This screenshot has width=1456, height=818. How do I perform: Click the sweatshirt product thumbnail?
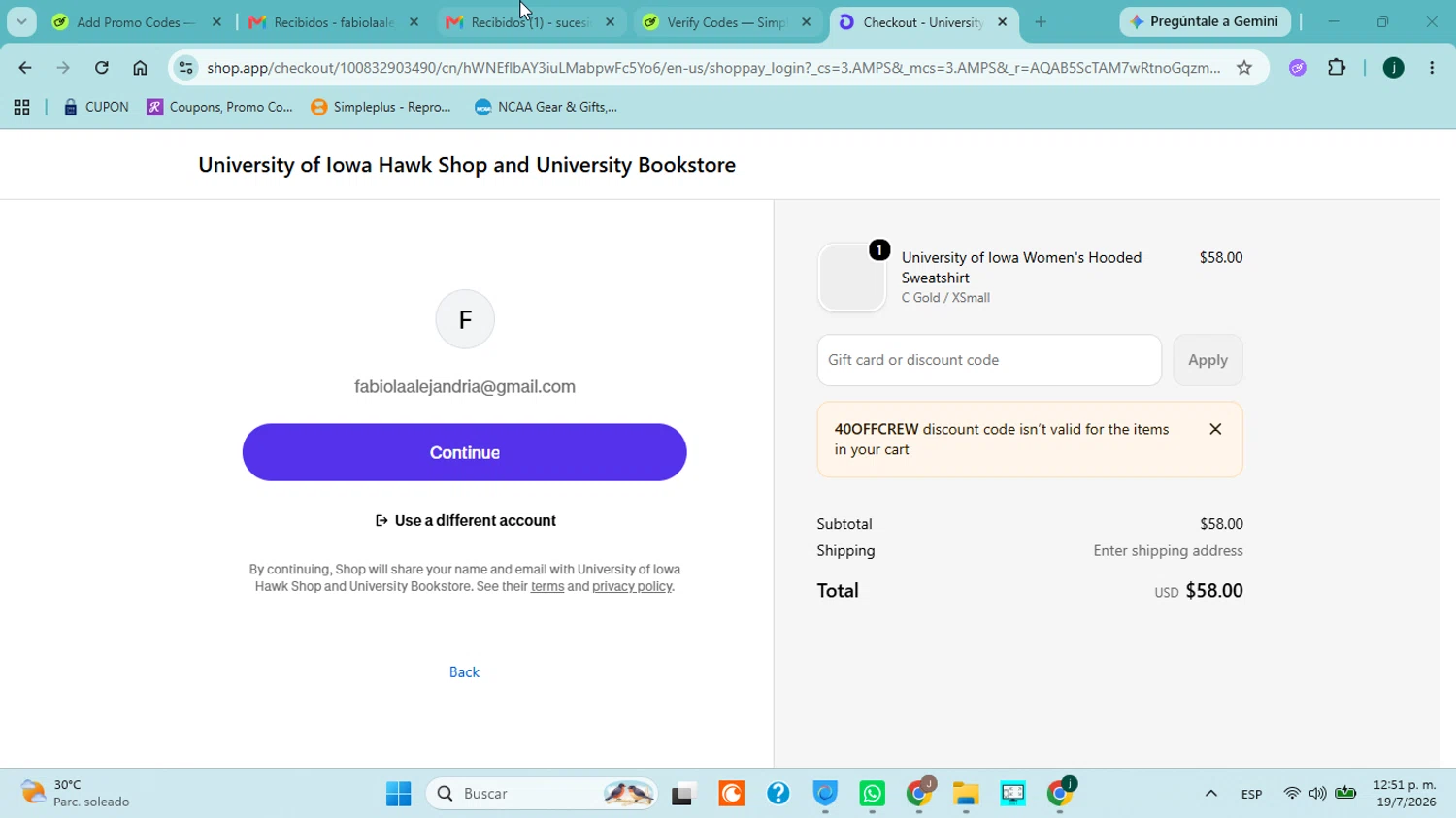click(x=852, y=278)
